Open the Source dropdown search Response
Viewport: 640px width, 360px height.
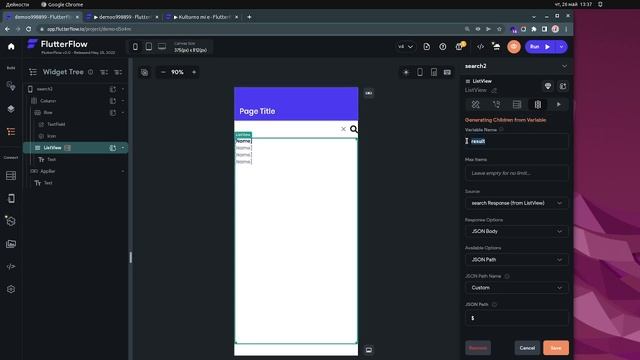pos(517,203)
